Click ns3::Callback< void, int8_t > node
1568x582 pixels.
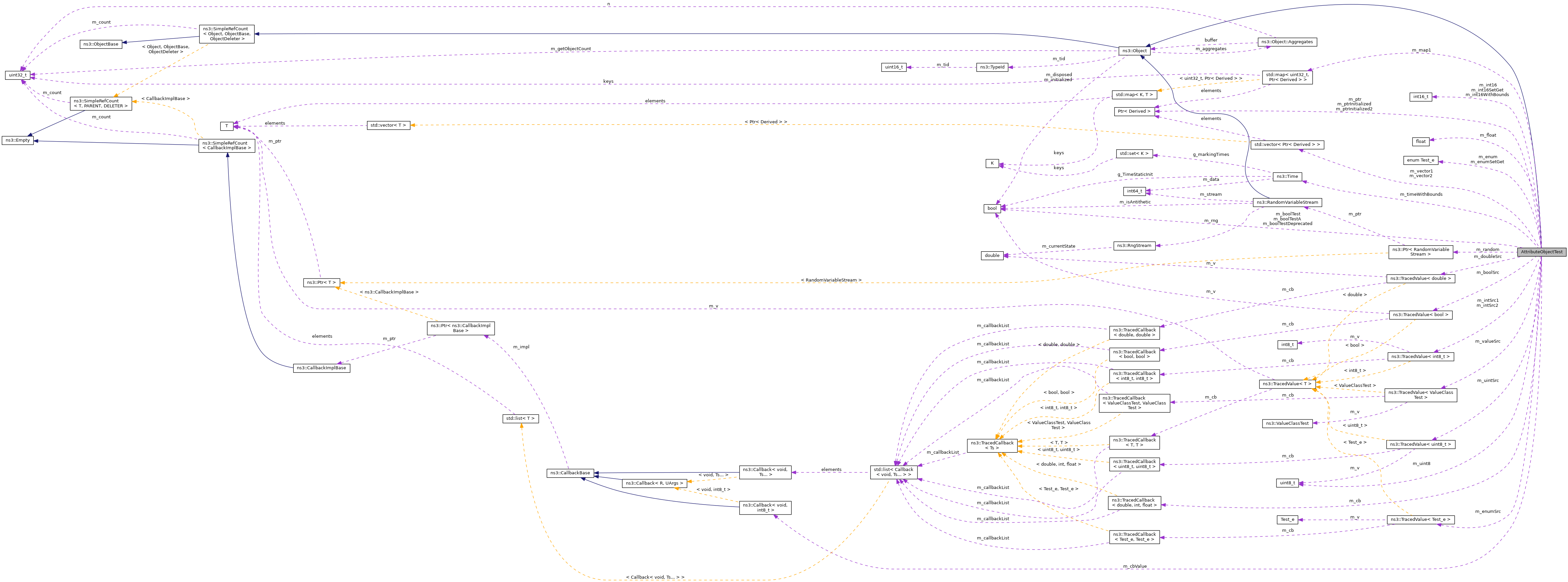click(765, 507)
